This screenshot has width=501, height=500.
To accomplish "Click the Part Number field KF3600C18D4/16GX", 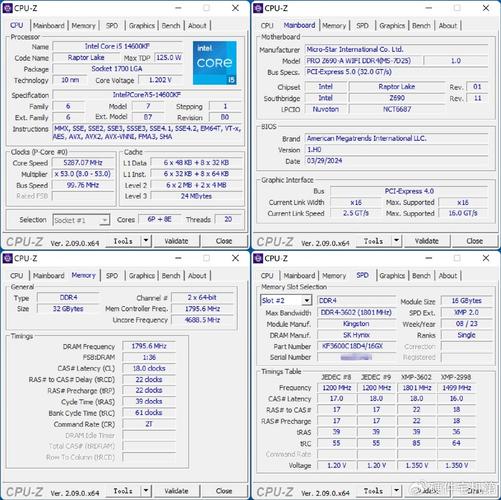I will pos(357,346).
